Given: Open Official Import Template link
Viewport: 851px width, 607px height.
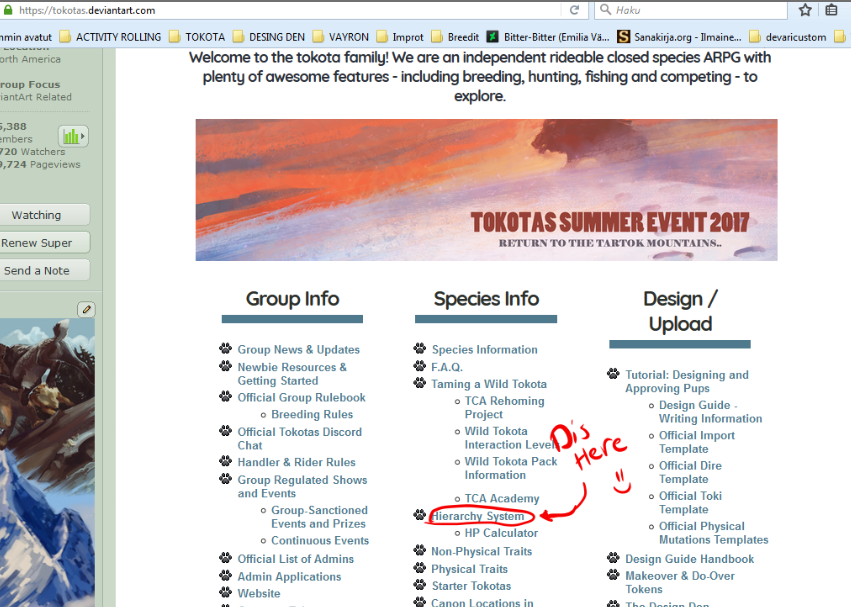Looking at the screenshot, I should 697,442.
